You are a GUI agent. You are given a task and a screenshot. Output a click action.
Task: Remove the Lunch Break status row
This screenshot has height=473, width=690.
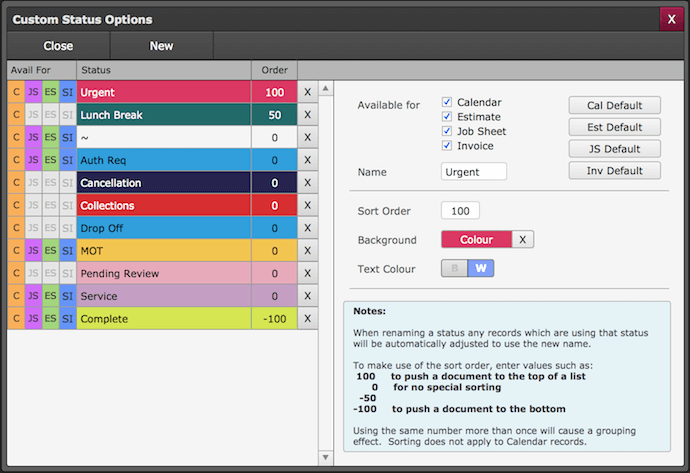click(308, 115)
